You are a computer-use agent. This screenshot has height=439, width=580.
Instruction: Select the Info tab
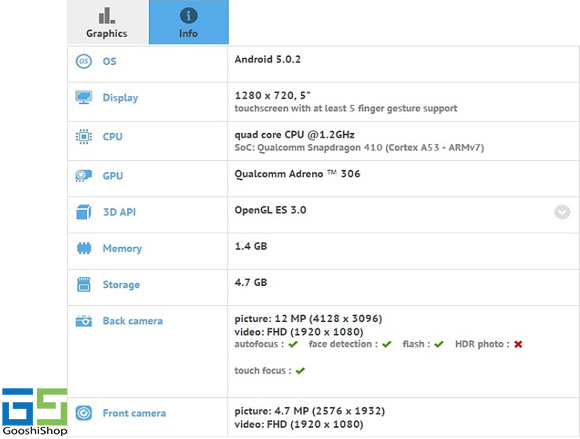click(189, 22)
